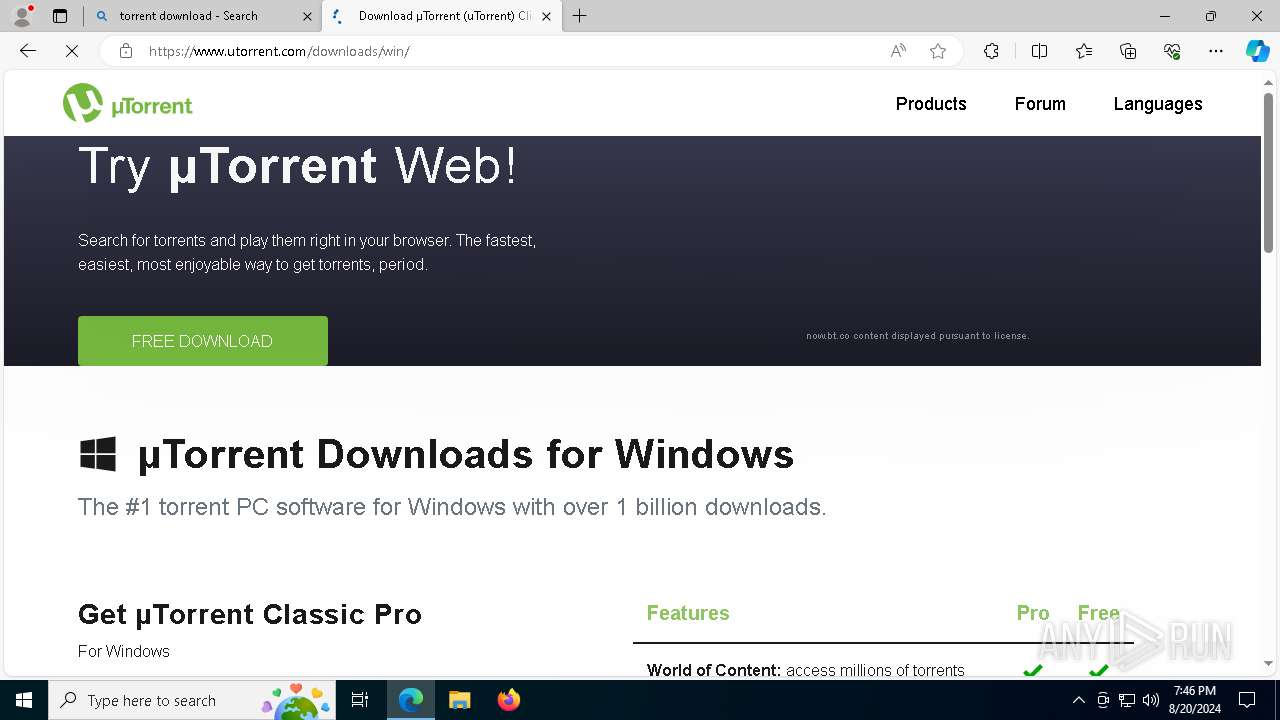1280x720 pixels.
Task: Add this page to favorites
Action: point(938,51)
